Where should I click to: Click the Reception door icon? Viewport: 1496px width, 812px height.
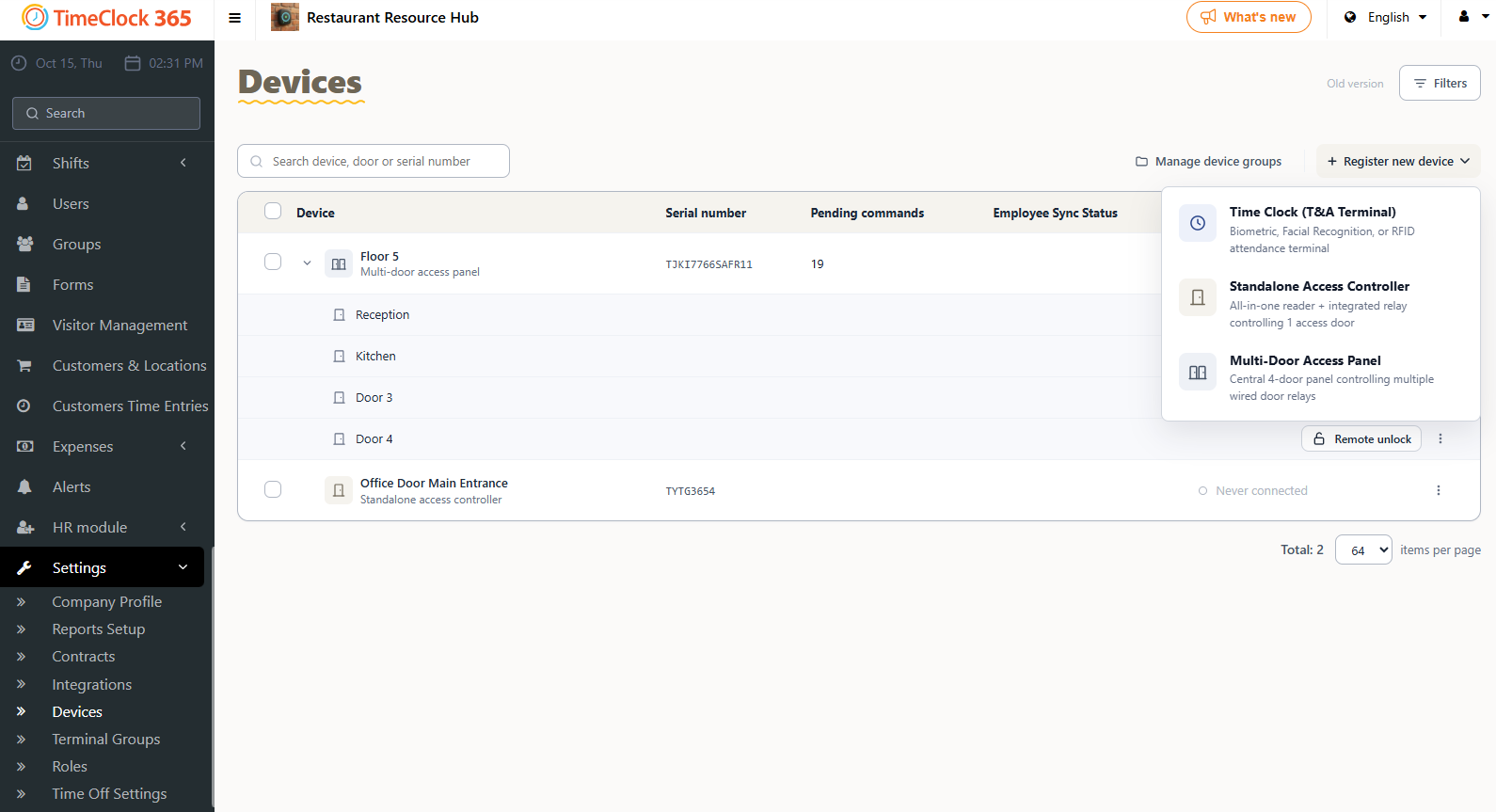pyautogui.click(x=340, y=315)
